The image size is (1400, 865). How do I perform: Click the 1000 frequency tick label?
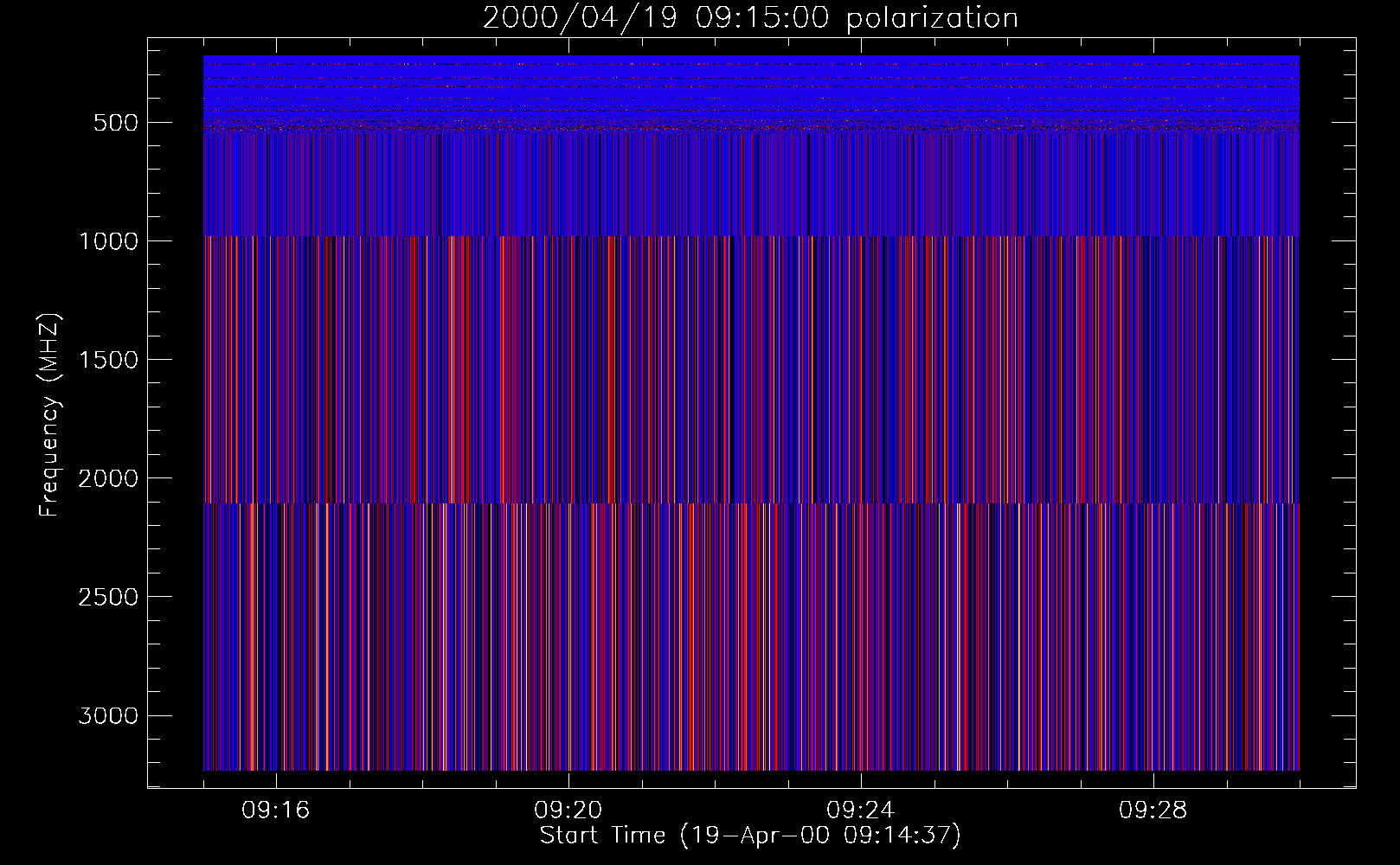(x=108, y=241)
